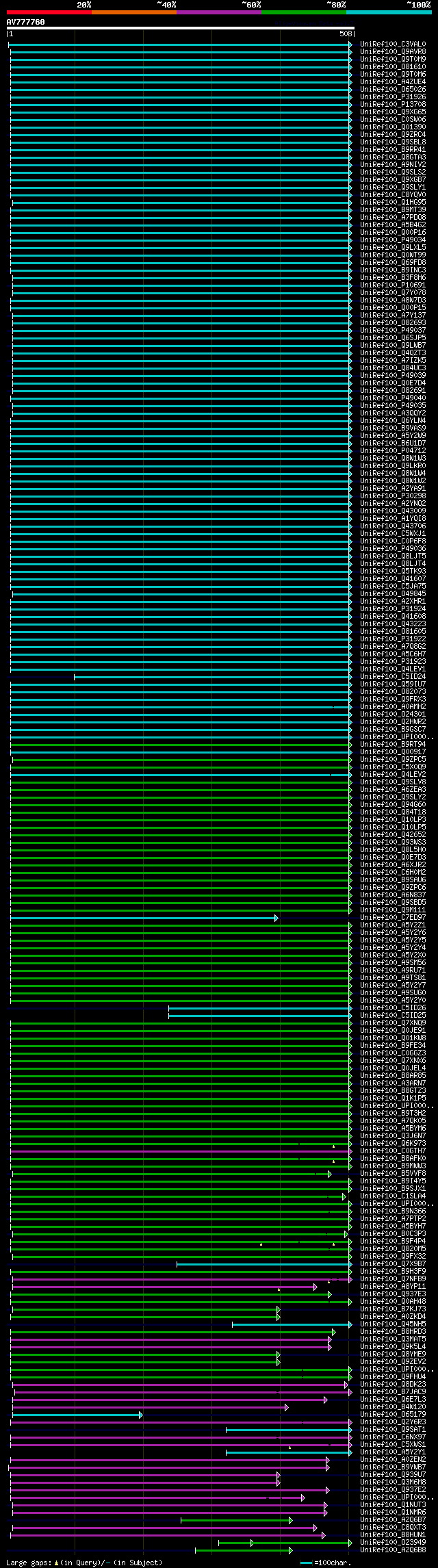438x1568 pixels.
Task: Open UniRef100_Q7NFB9 hit label
Action: (x=393, y=1278)
